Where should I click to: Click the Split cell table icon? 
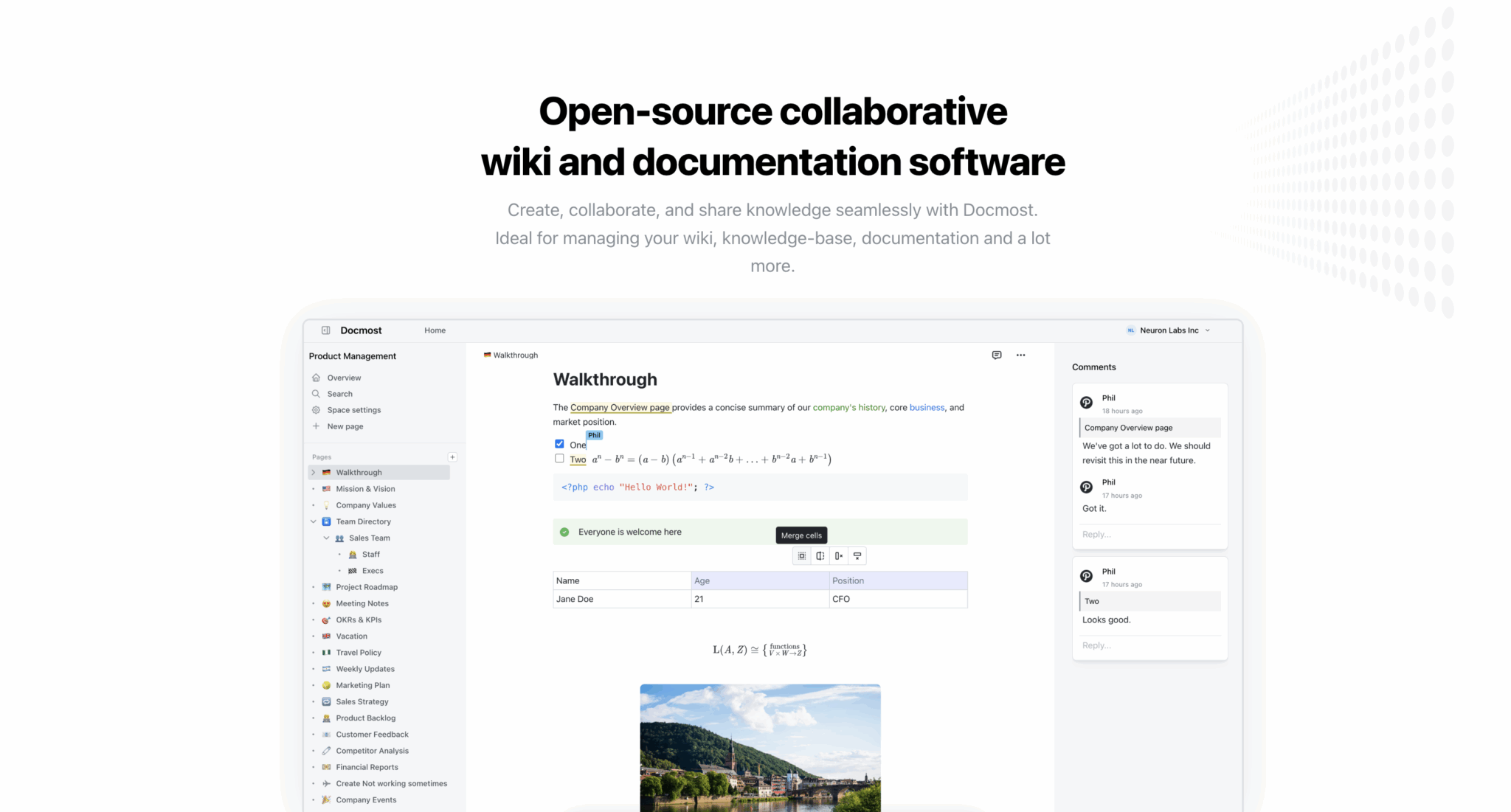tap(820, 556)
